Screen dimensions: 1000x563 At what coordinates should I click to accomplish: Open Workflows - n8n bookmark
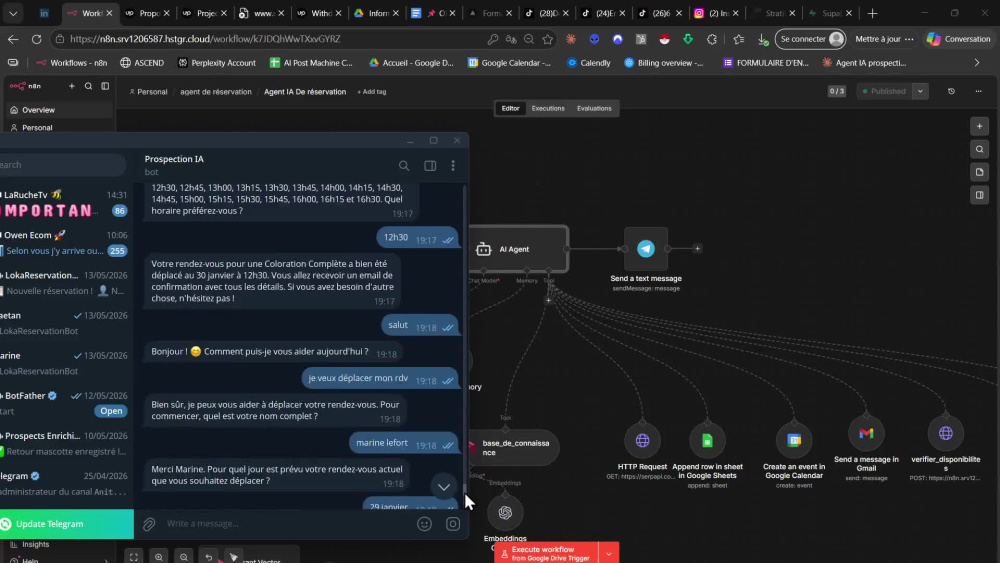(71, 62)
